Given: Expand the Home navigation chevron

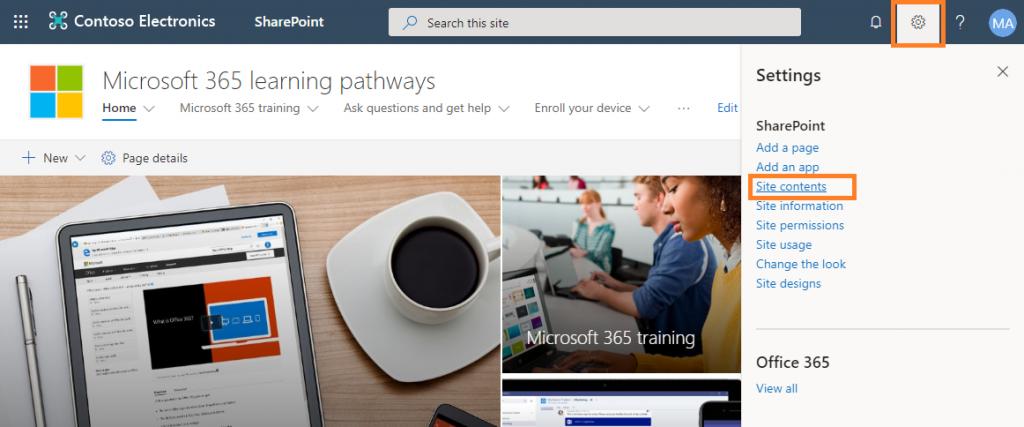Looking at the screenshot, I should pos(149,109).
